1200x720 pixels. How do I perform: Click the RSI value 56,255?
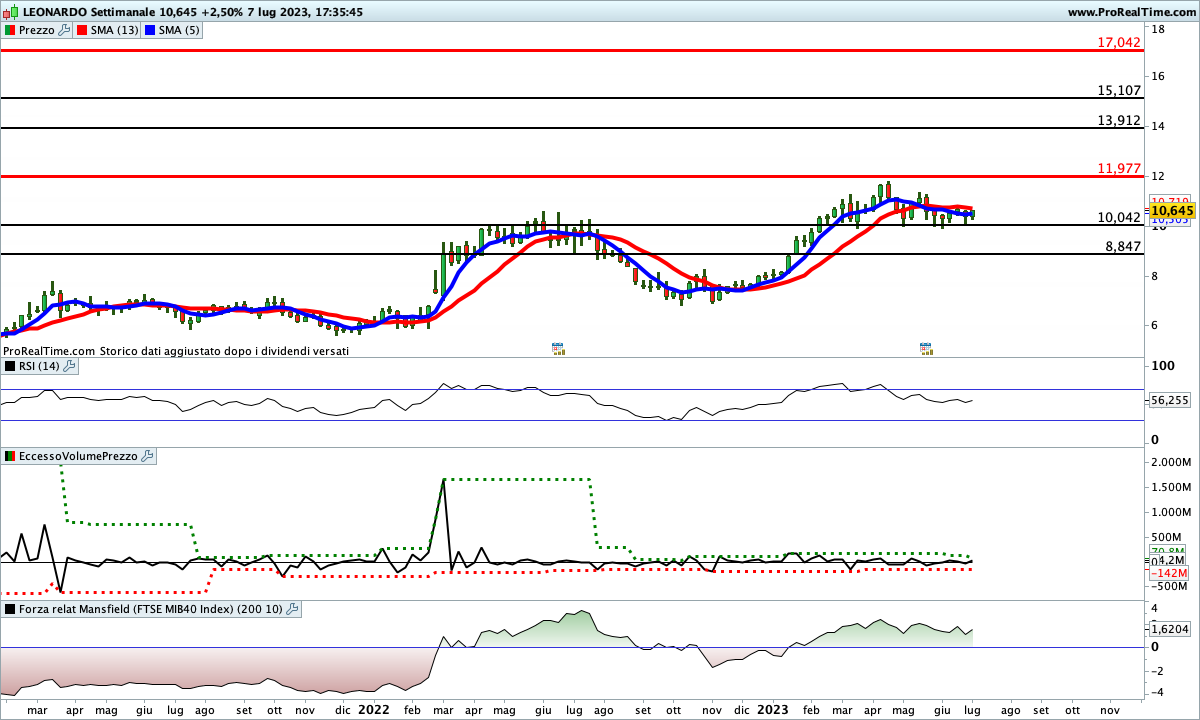tap(1171, 399)
